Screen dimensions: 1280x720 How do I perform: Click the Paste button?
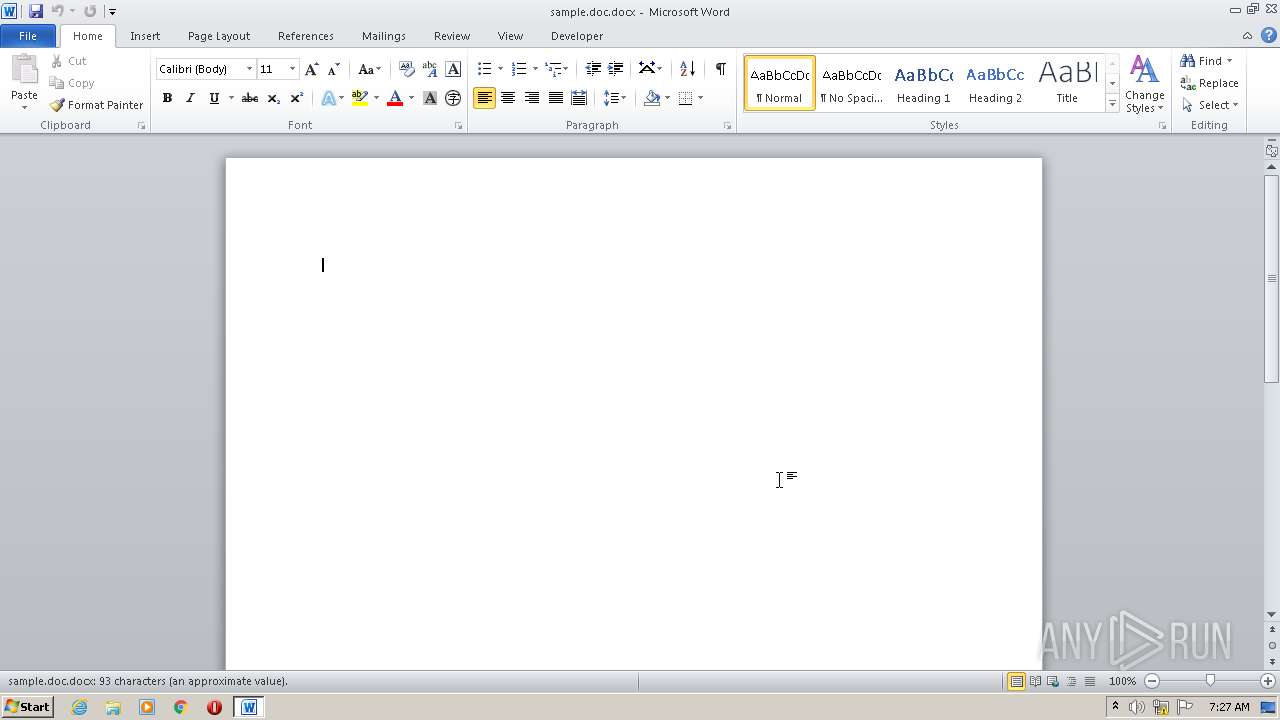(x=24, y=82)
